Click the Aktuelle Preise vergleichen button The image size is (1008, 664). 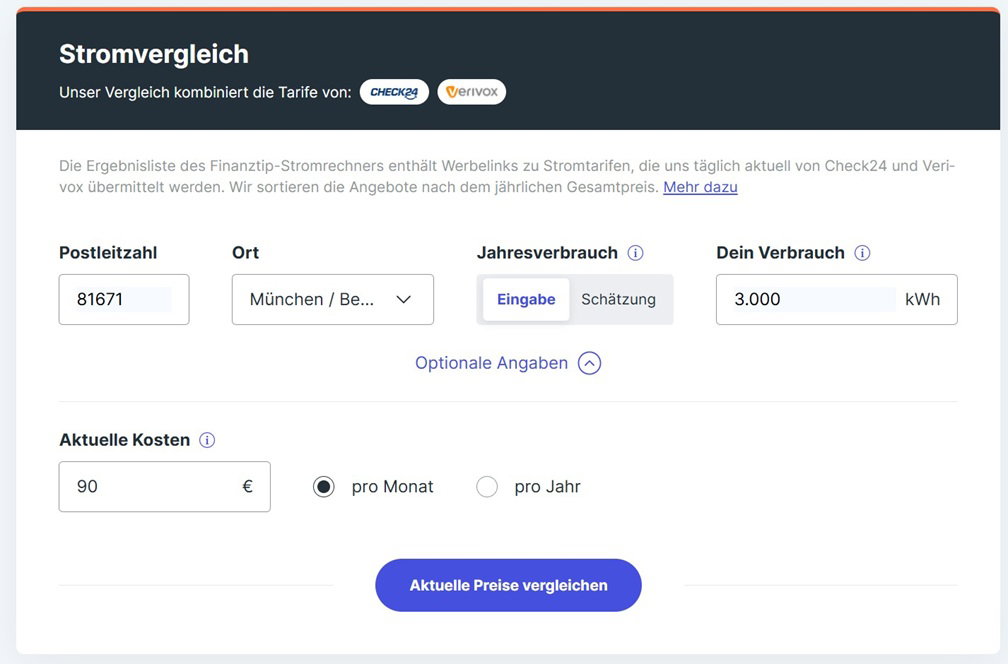click(x=508, y=586)
